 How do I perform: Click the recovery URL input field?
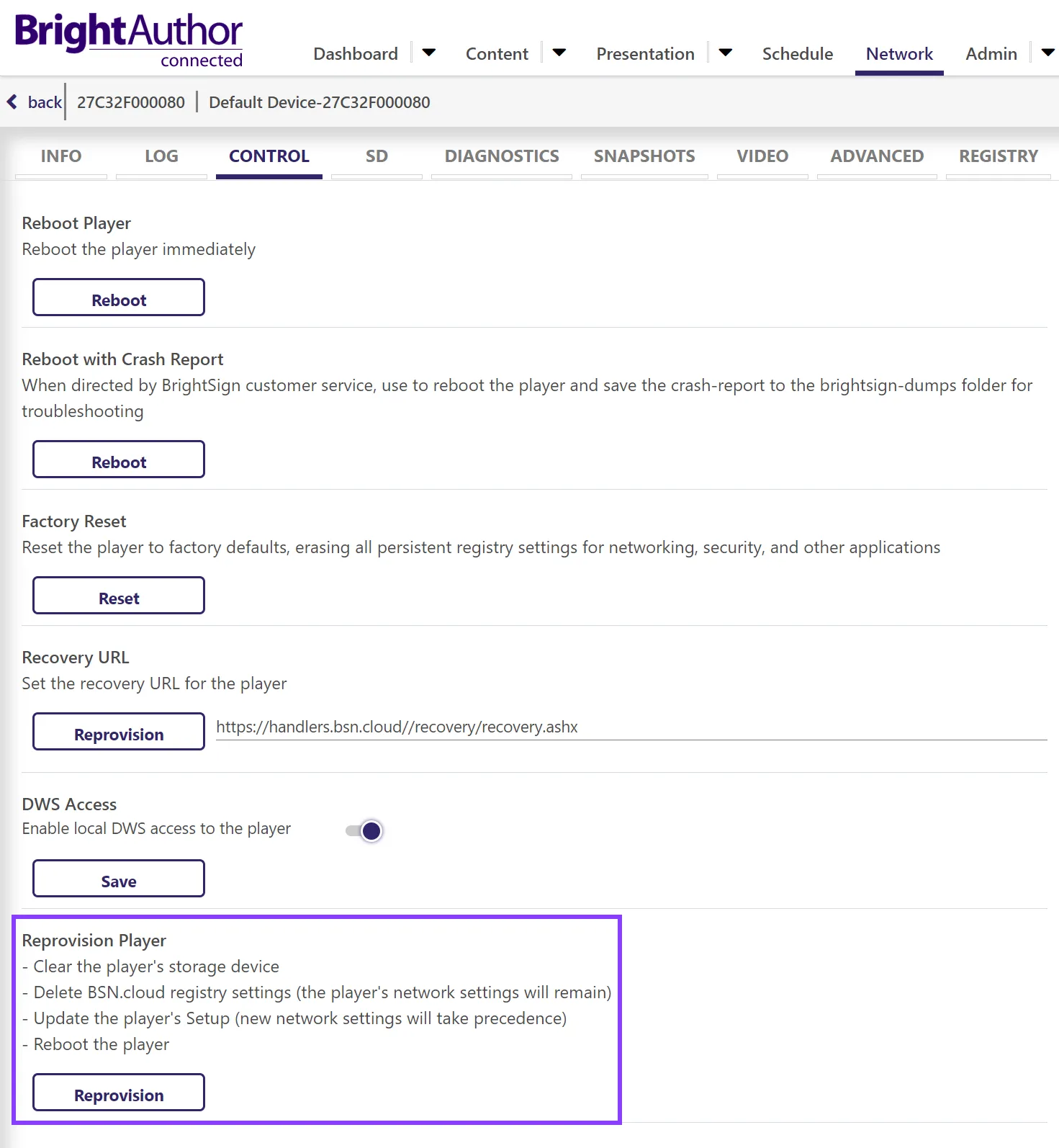631,727
